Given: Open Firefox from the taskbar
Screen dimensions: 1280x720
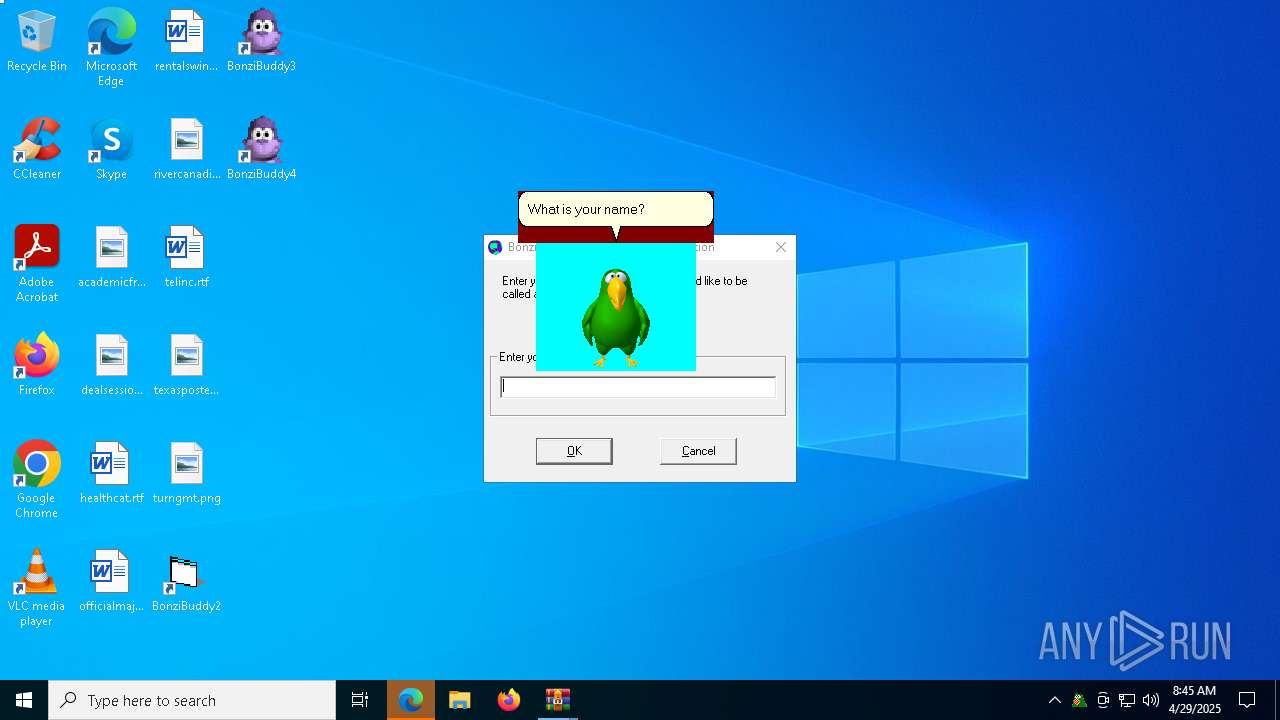Looking at the screenshot, I should pyautogui.click(x=509, y=700).
